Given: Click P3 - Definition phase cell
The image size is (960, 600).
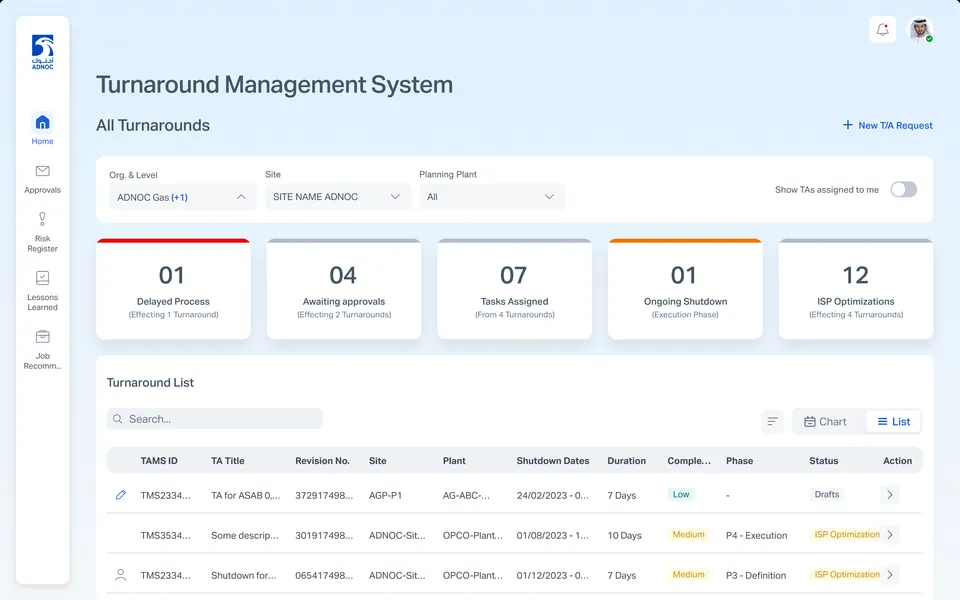Looking at the screenshot, I should click(756, 576).
